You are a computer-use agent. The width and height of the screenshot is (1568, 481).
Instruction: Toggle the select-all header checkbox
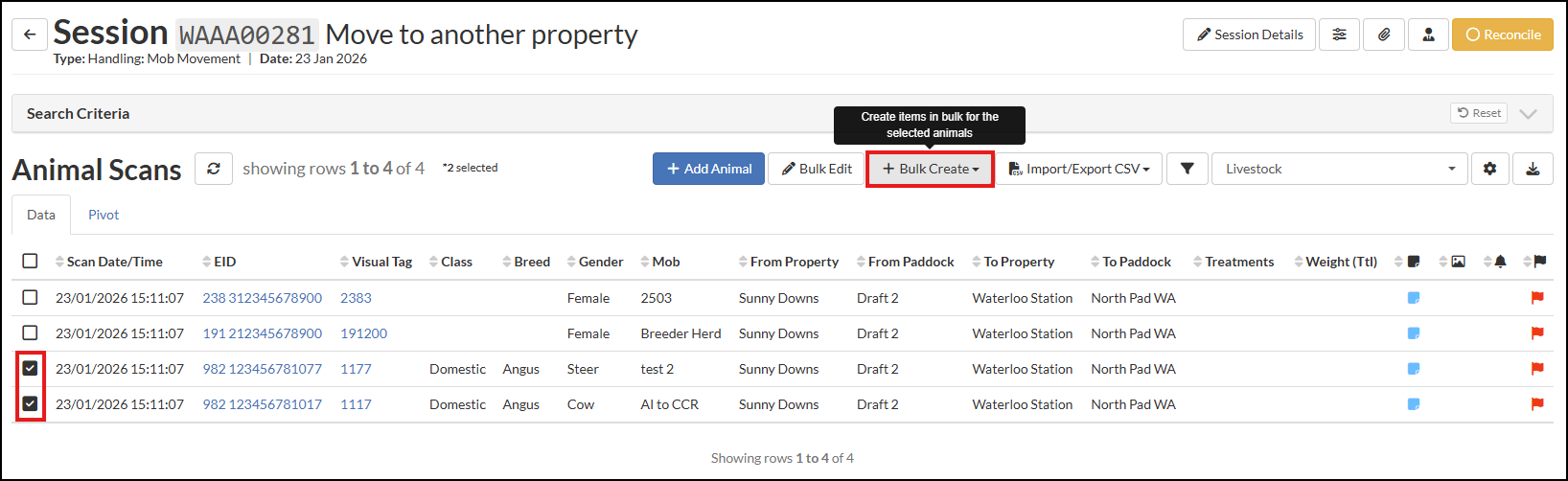(x=31, y=262)
